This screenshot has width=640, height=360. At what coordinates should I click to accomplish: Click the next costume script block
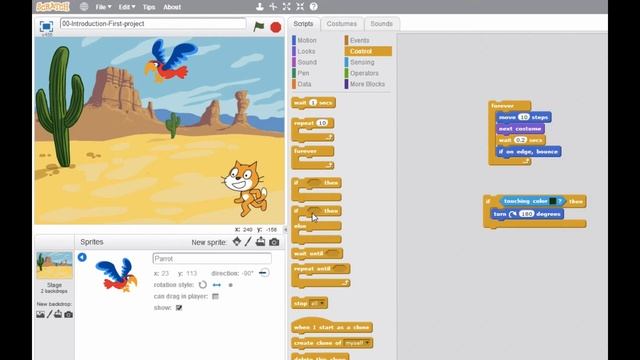(520, 129)
